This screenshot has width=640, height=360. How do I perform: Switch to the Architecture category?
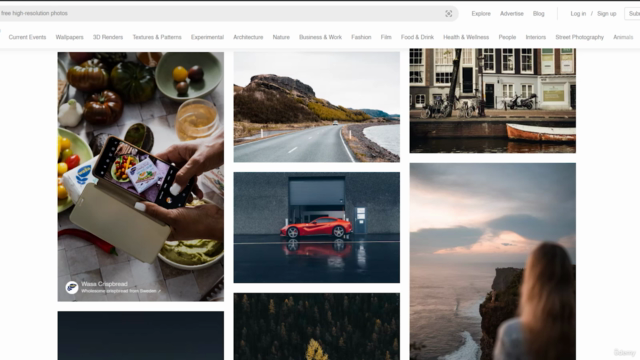coord(248,37)
